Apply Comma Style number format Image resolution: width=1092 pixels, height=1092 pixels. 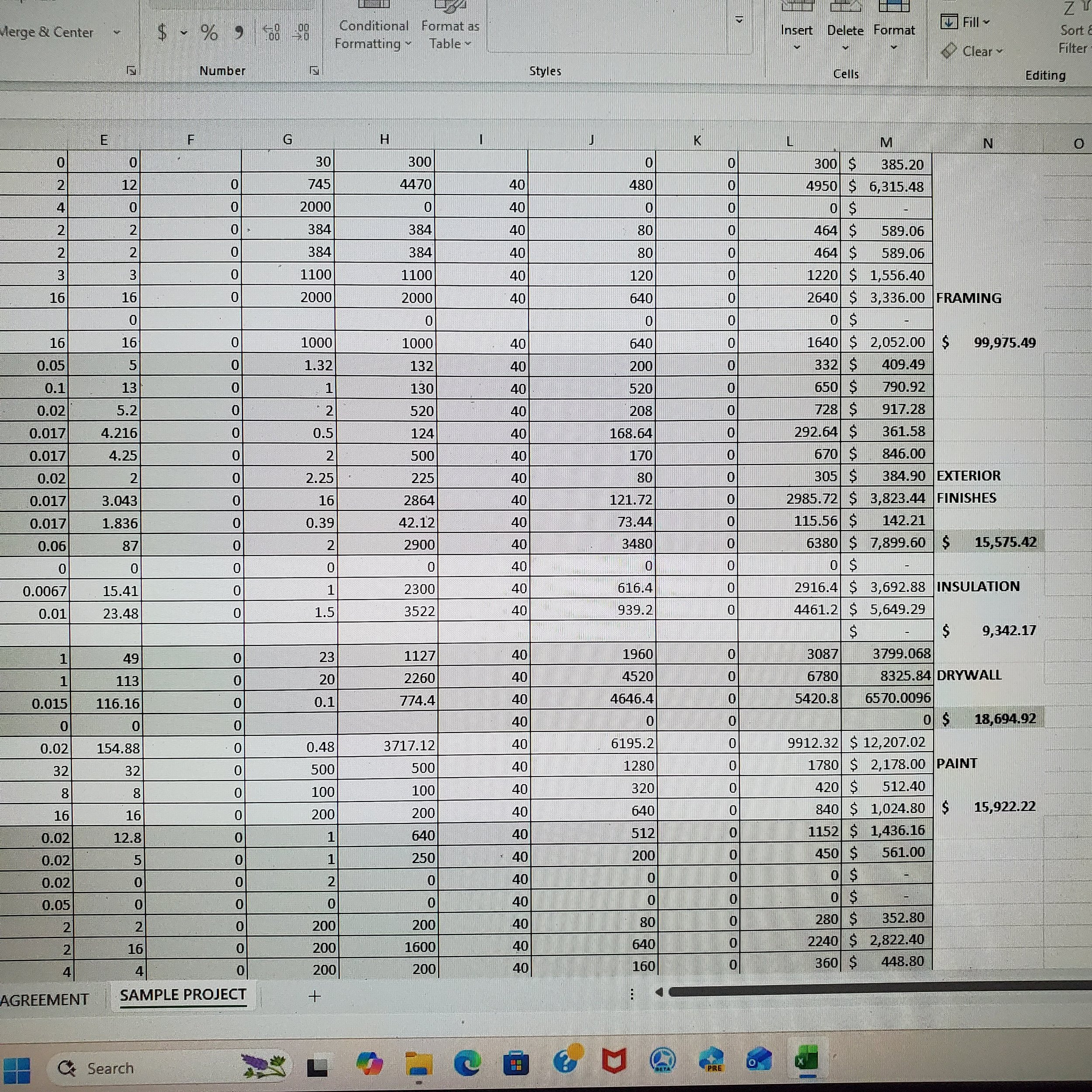[239, 33]
